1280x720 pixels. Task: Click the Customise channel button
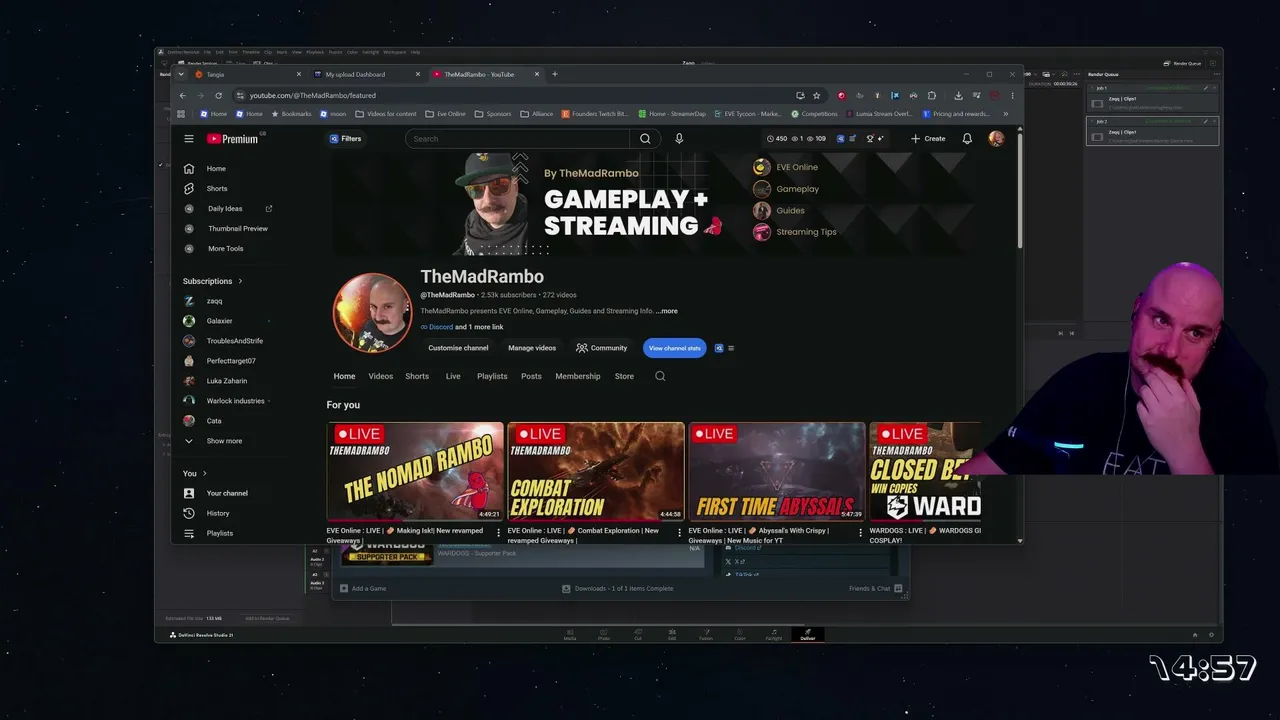tap(458, 348)
